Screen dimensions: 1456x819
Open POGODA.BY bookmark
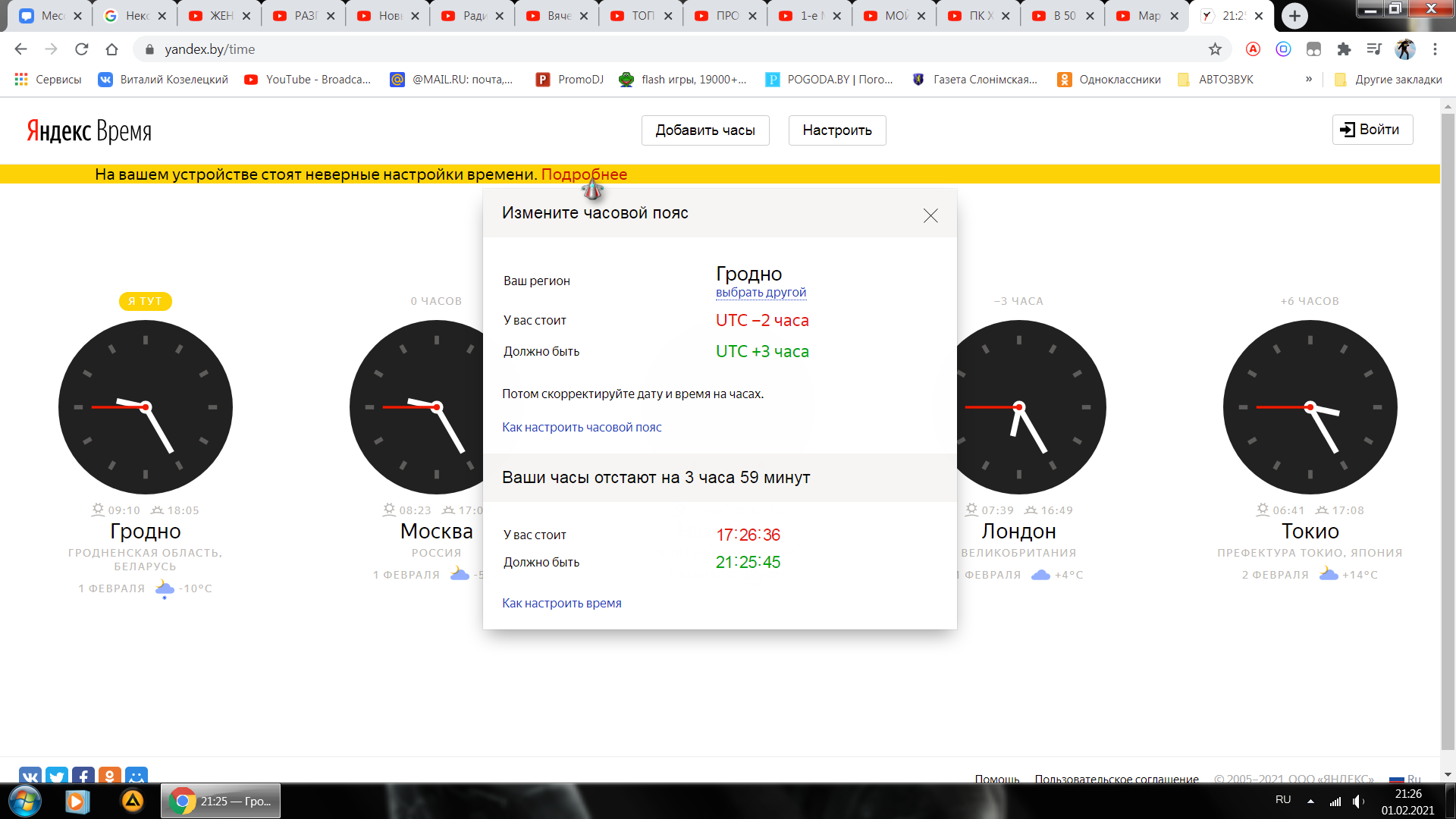[x=829, y=80]
